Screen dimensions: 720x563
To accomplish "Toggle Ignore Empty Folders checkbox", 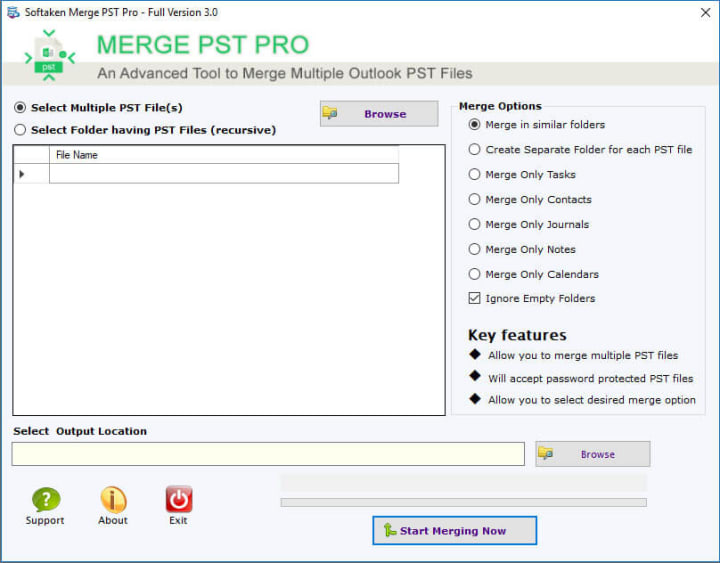I will click(x=474, y=298).
